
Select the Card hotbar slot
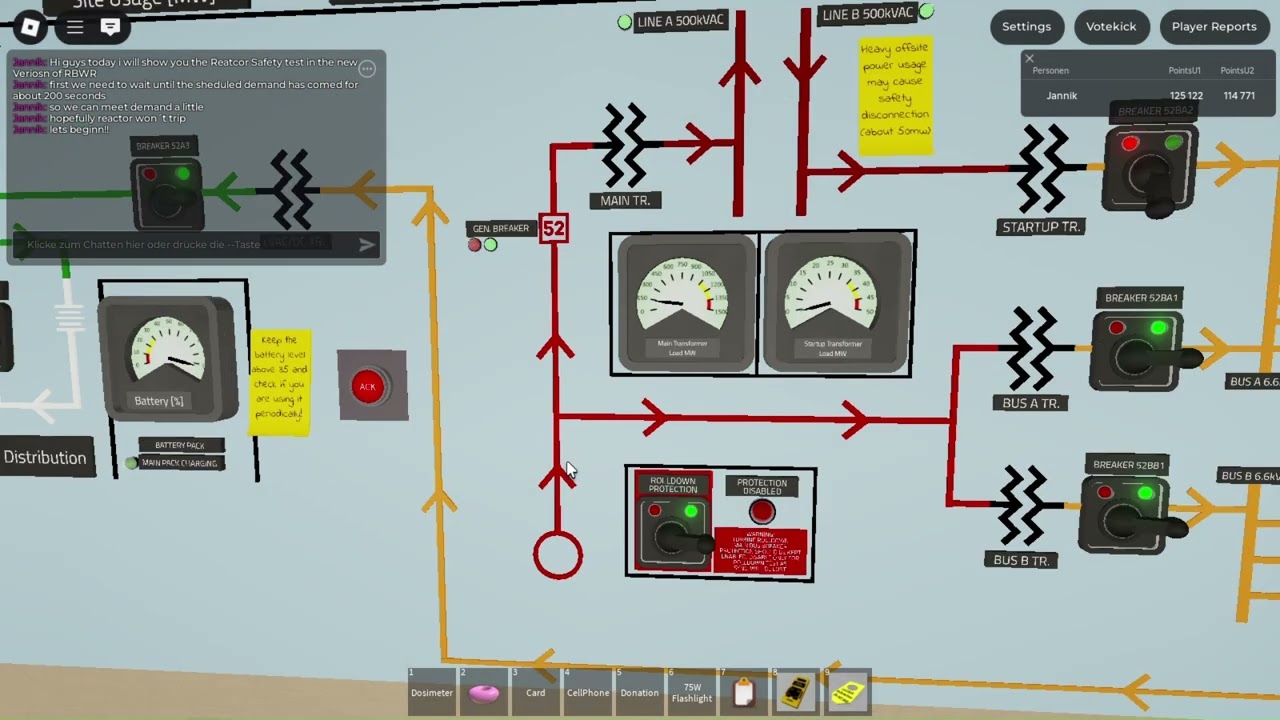point(536,692)
